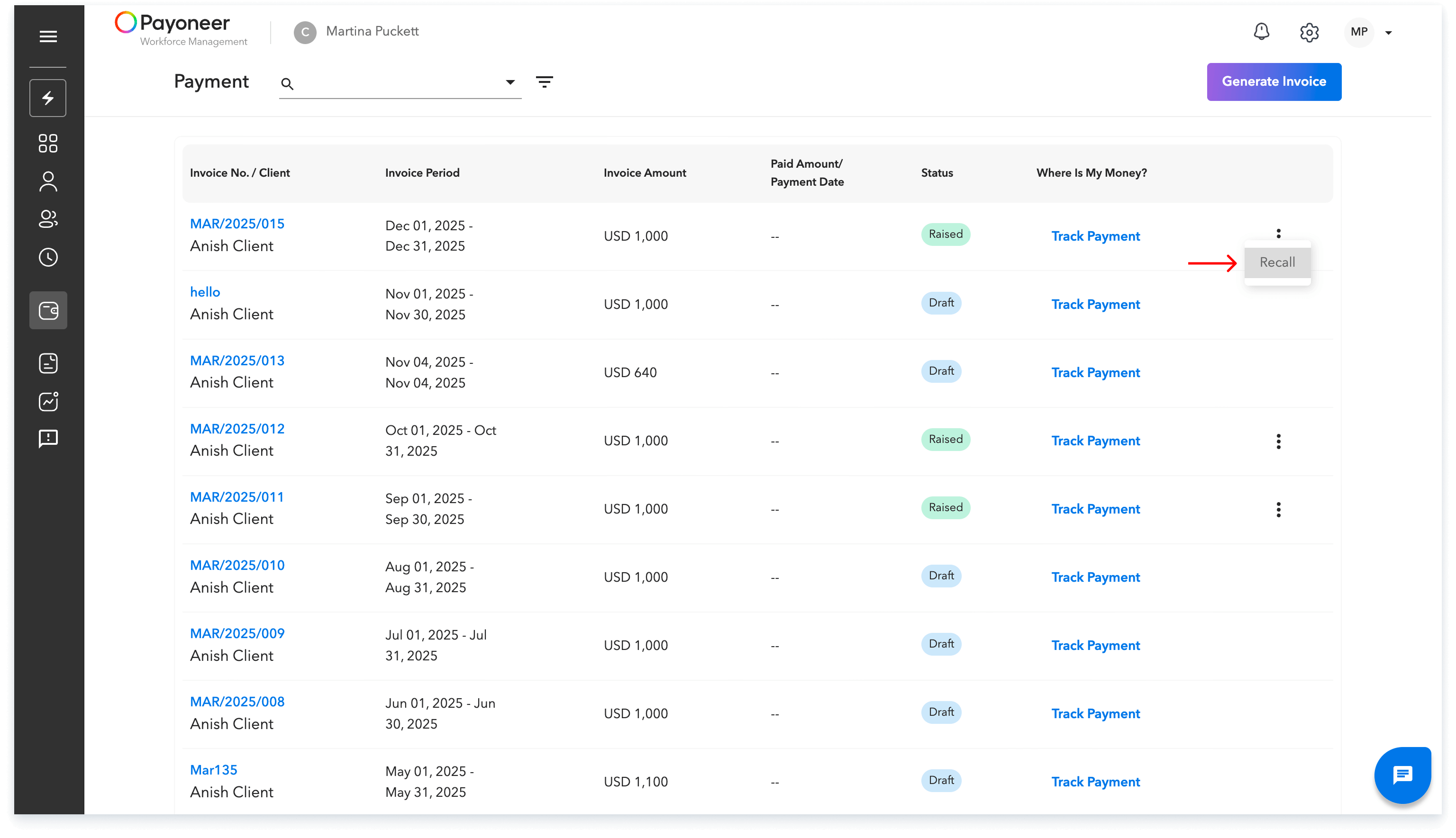1456x838 pixels.
Task: Expand the search dropdown arrow
Action: (510, 82)
